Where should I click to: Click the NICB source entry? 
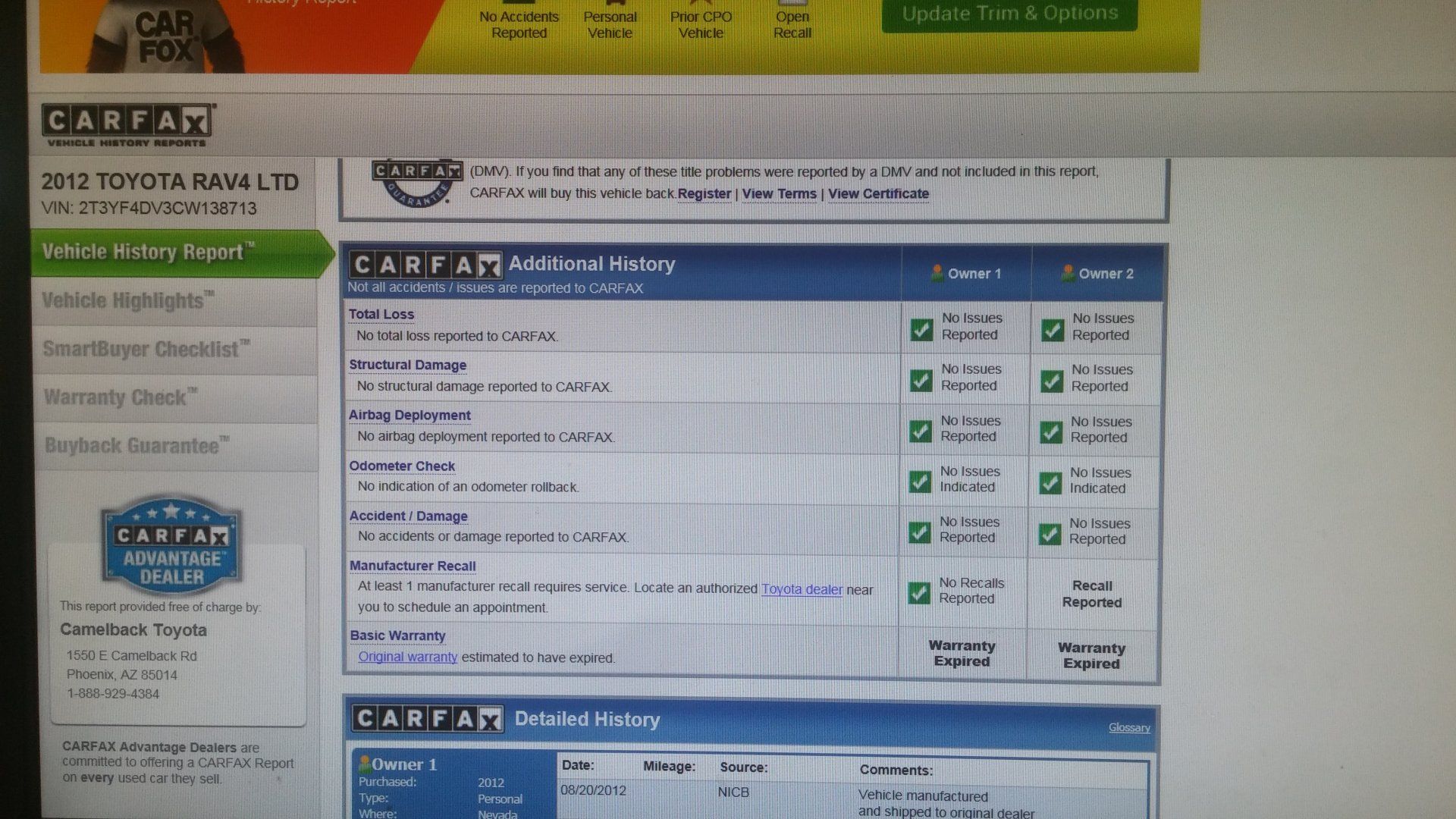pyautogui.click(x=733, y=792)
